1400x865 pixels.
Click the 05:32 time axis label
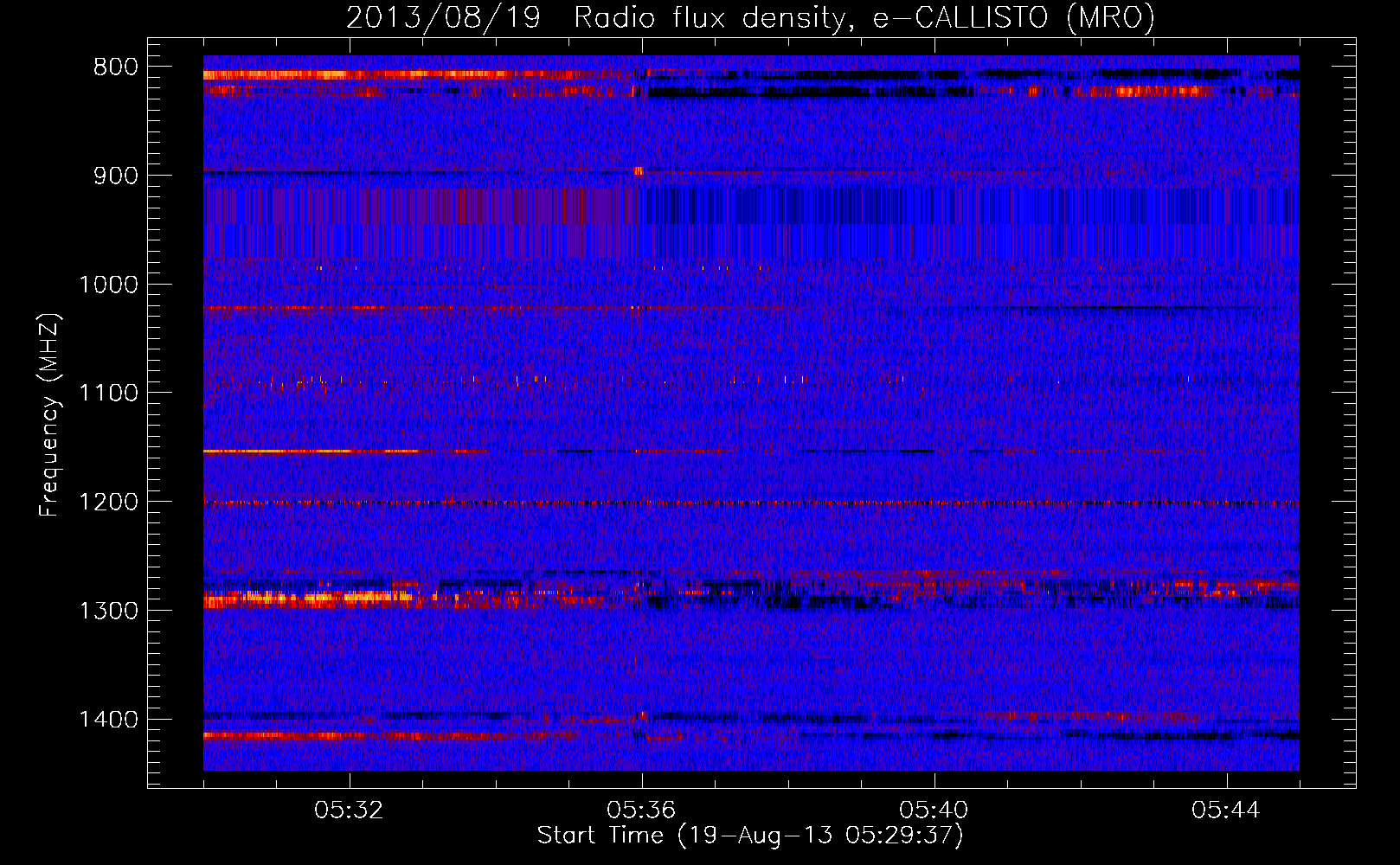pos(350,811)
